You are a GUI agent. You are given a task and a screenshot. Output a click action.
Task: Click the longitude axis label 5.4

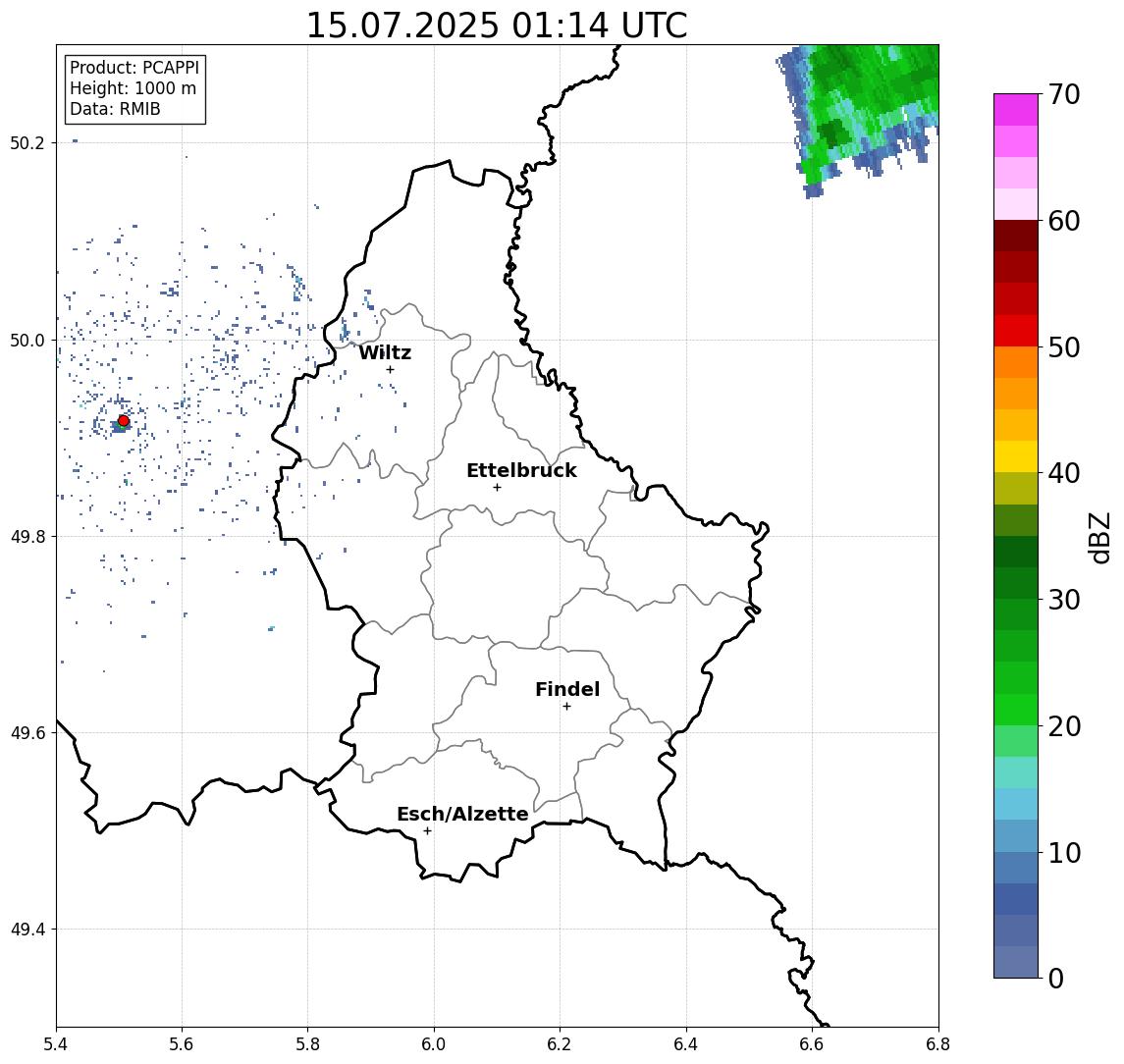56,1044
